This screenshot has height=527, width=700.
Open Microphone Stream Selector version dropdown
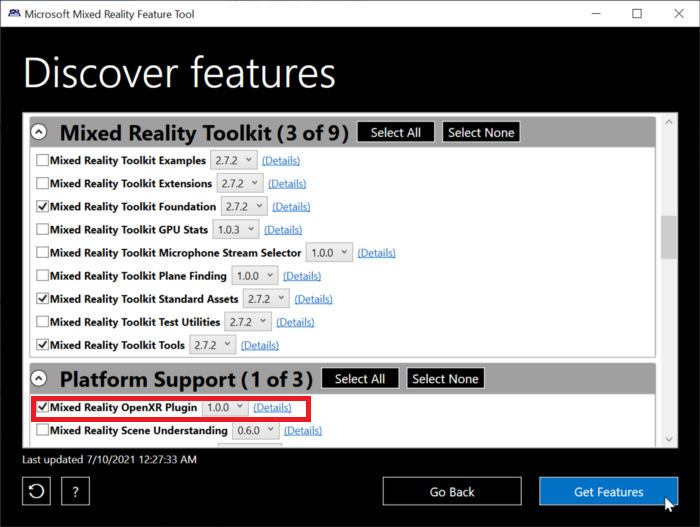[329, 253]
